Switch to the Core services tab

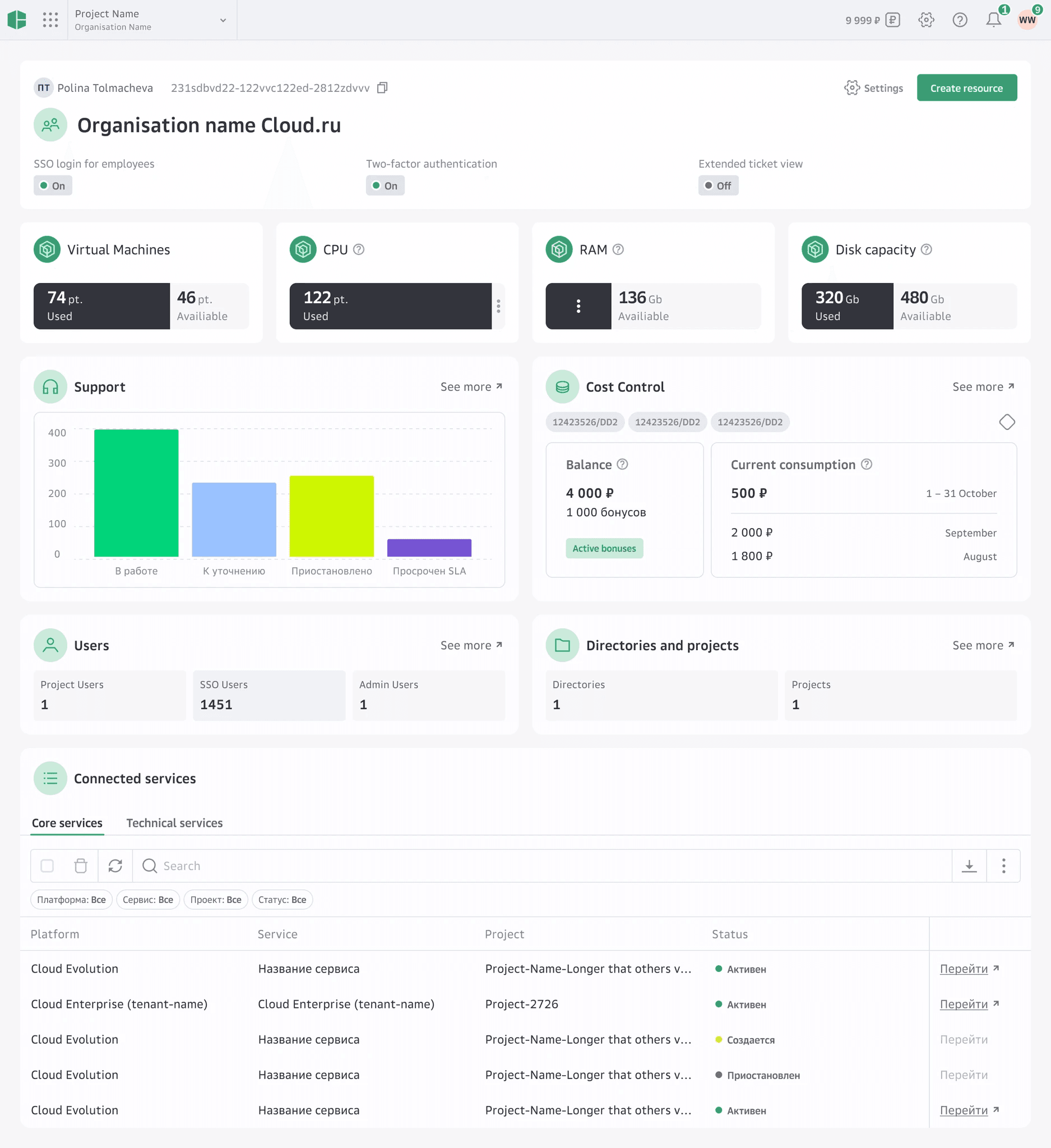[67, 823]
